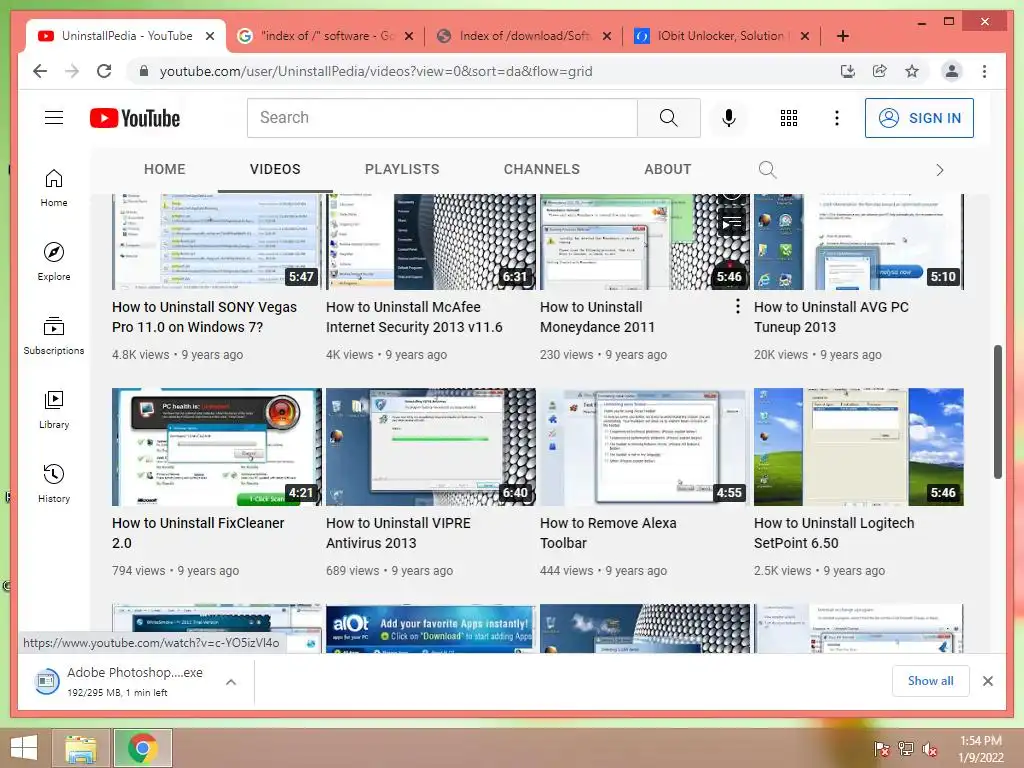Focus the YouTube Search field
The image size is (1024, 768).
442,118
